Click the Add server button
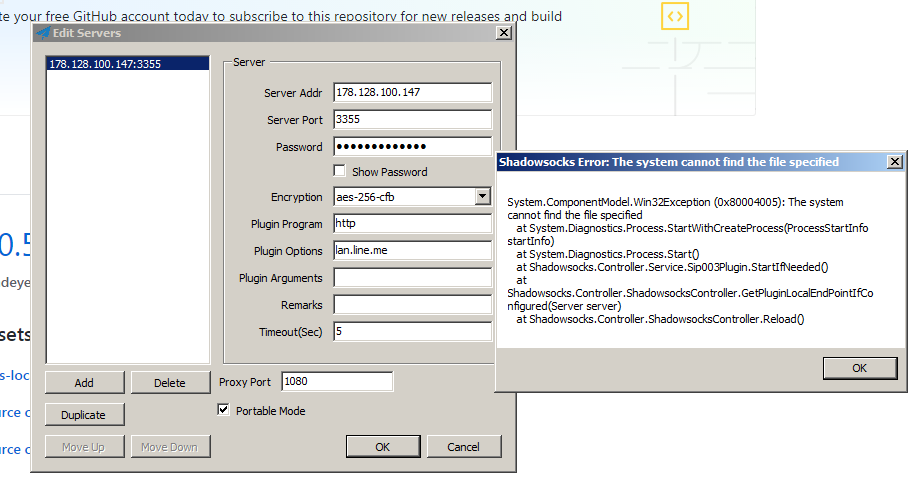Screen dimensions: 923x489 coord(84,382)
